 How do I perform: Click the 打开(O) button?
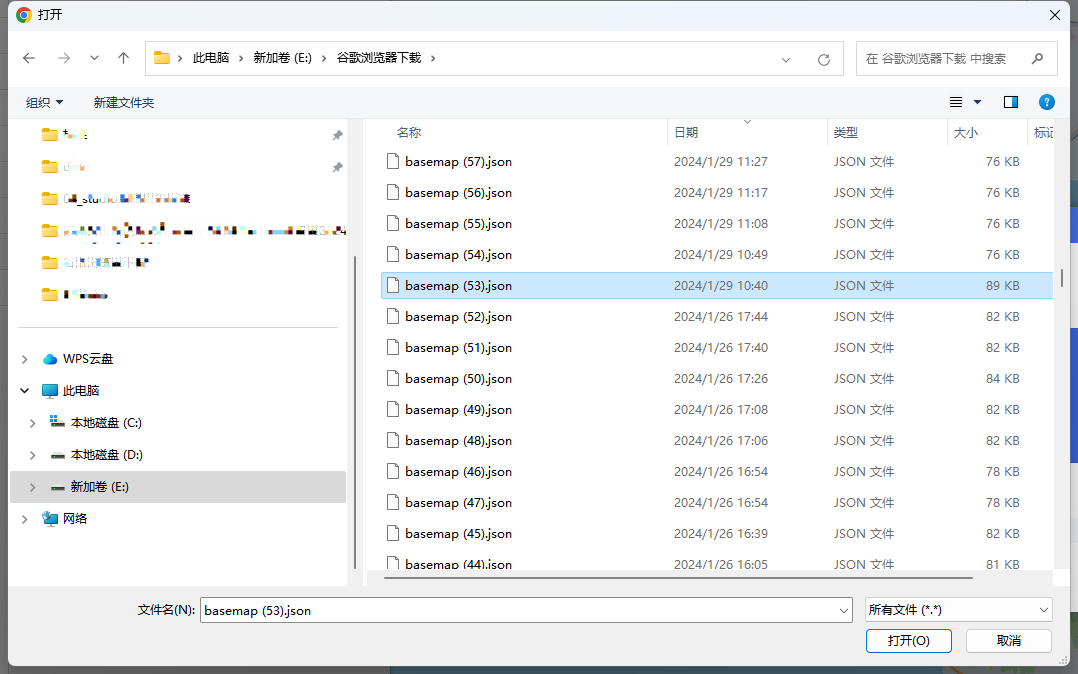[908, 640]
